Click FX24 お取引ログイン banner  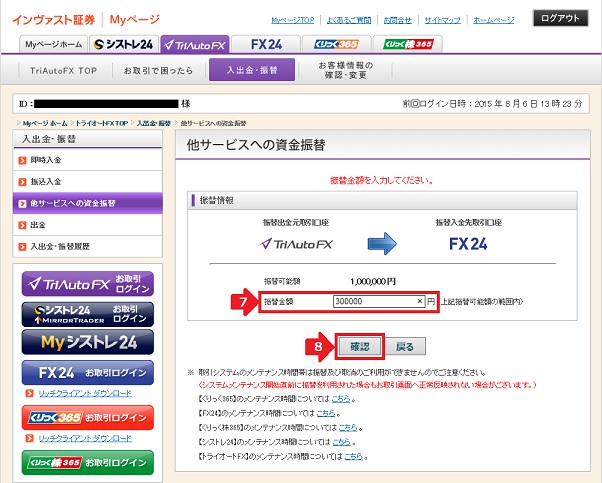[x=88, y=372]
